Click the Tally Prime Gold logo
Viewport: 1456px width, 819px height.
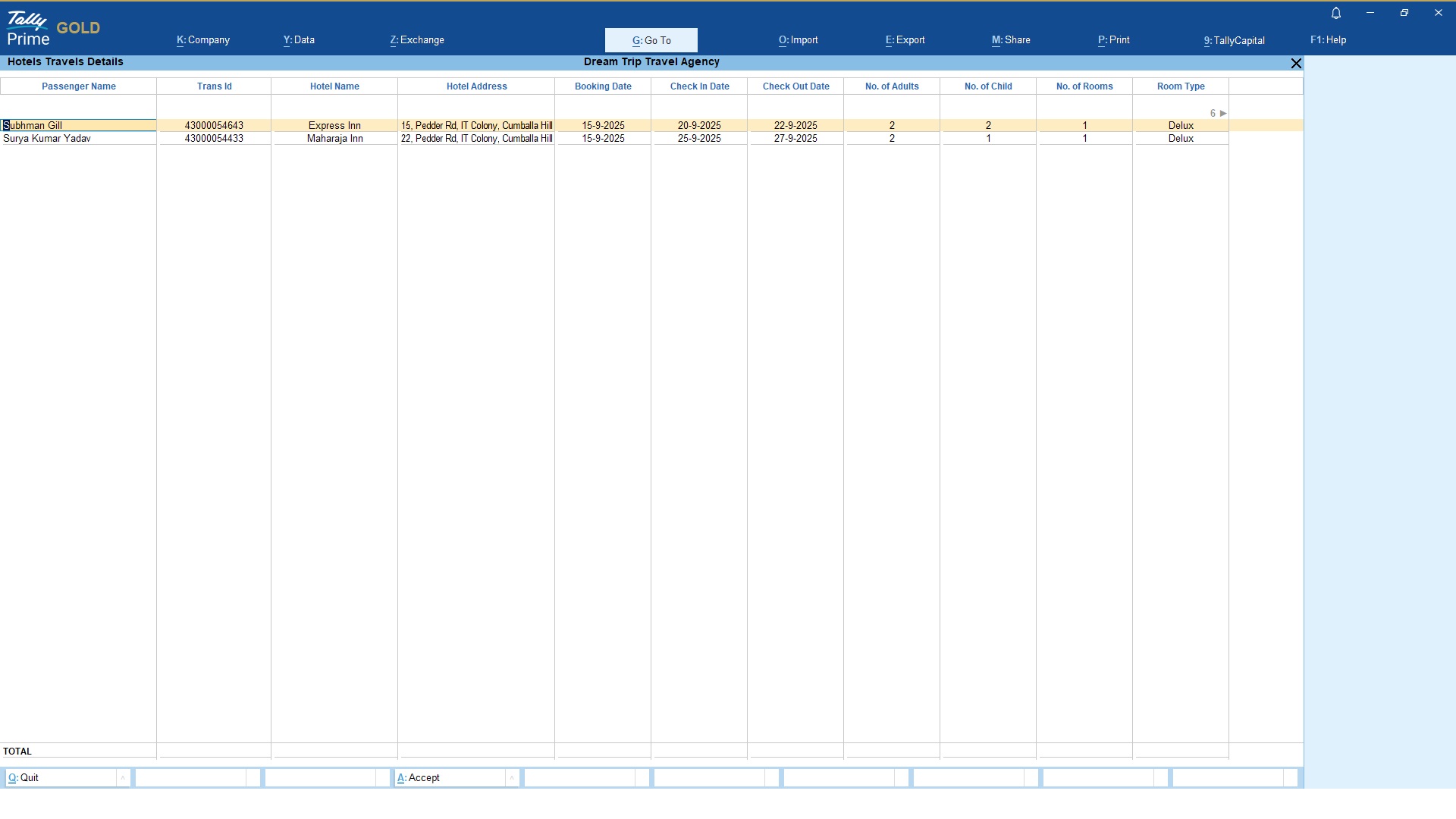point(53,29)
